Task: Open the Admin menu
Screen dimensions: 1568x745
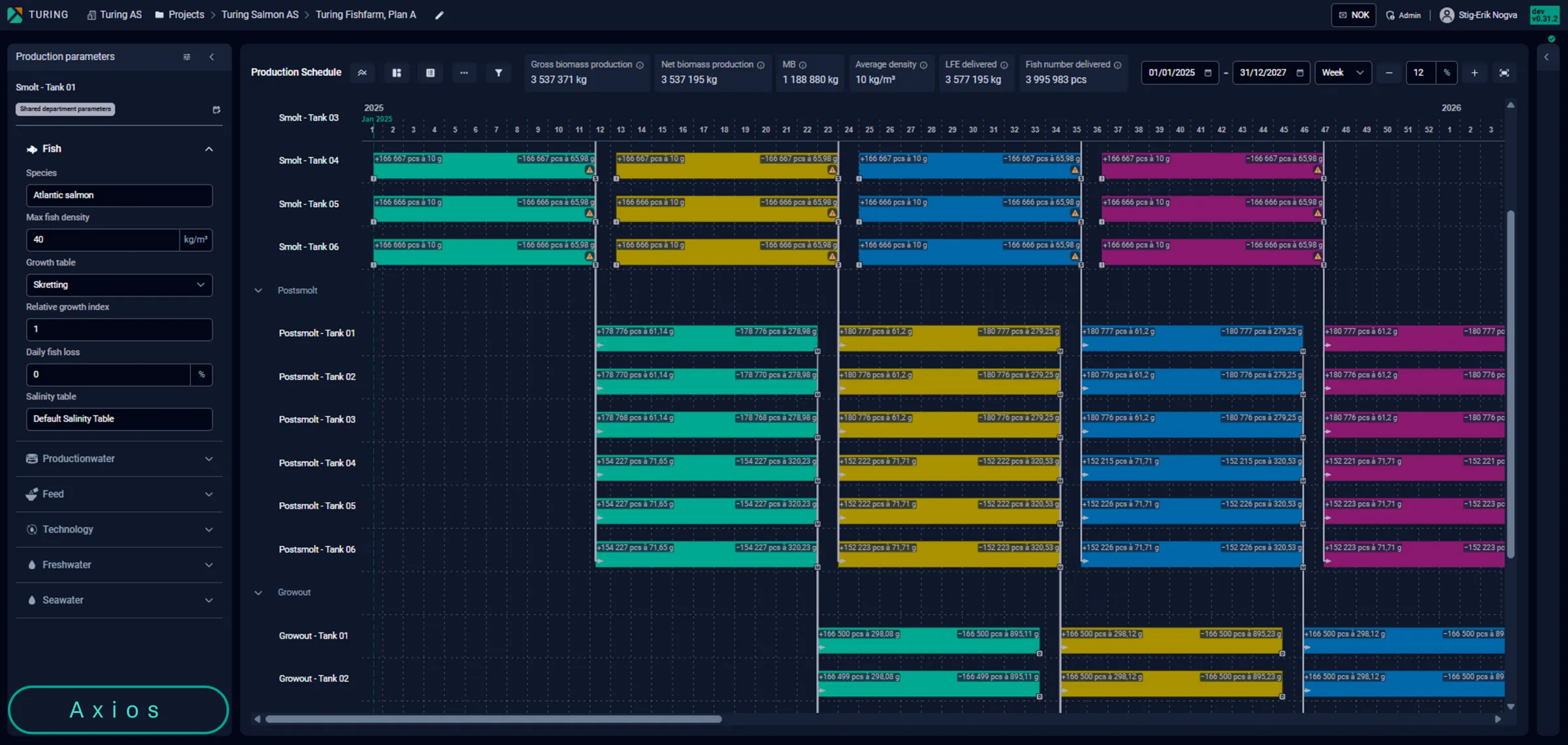Action: tap(1403, 15)
